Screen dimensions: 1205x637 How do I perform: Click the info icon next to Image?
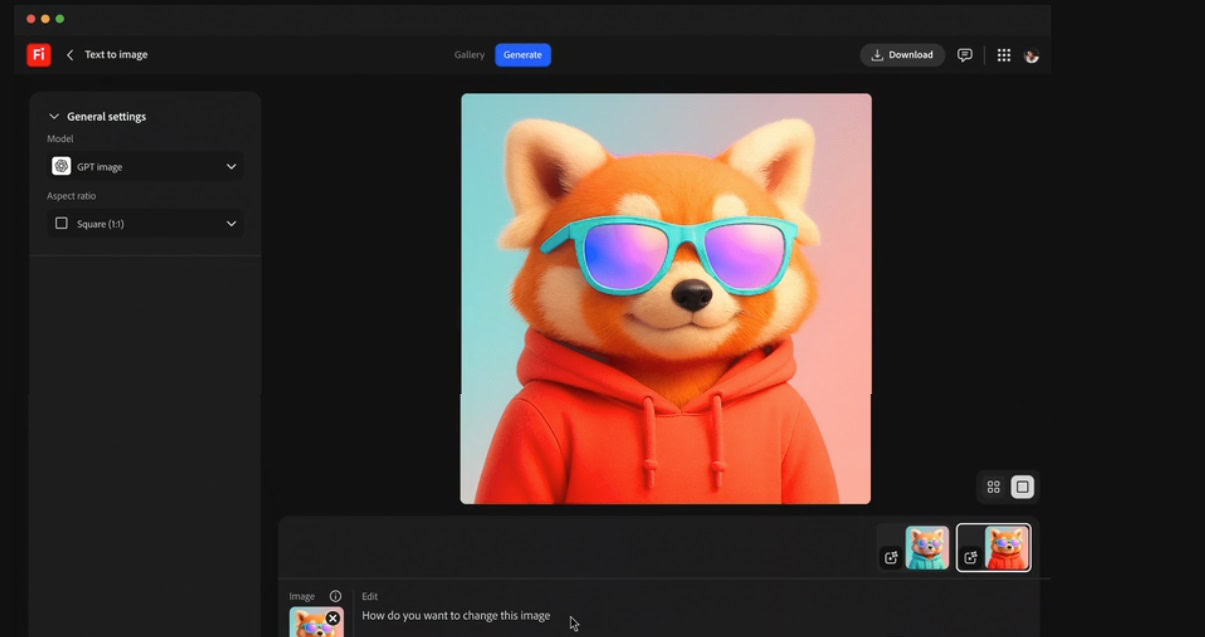coord(335,596)
